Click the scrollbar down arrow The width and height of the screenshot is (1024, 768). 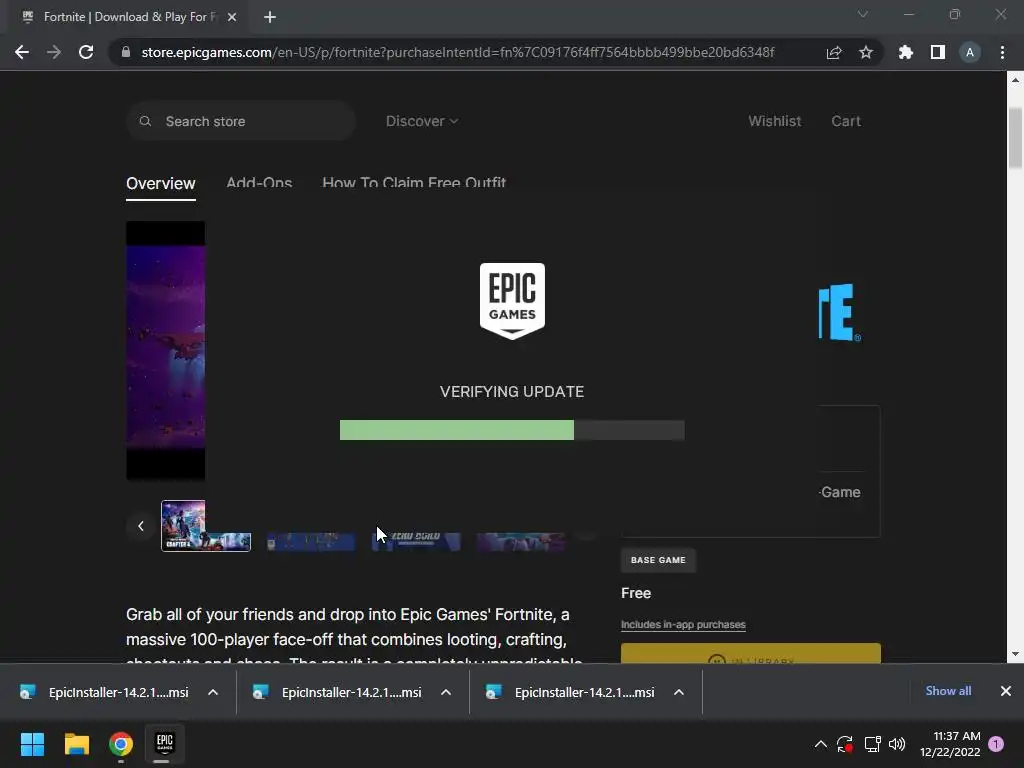coord(1016,654)
